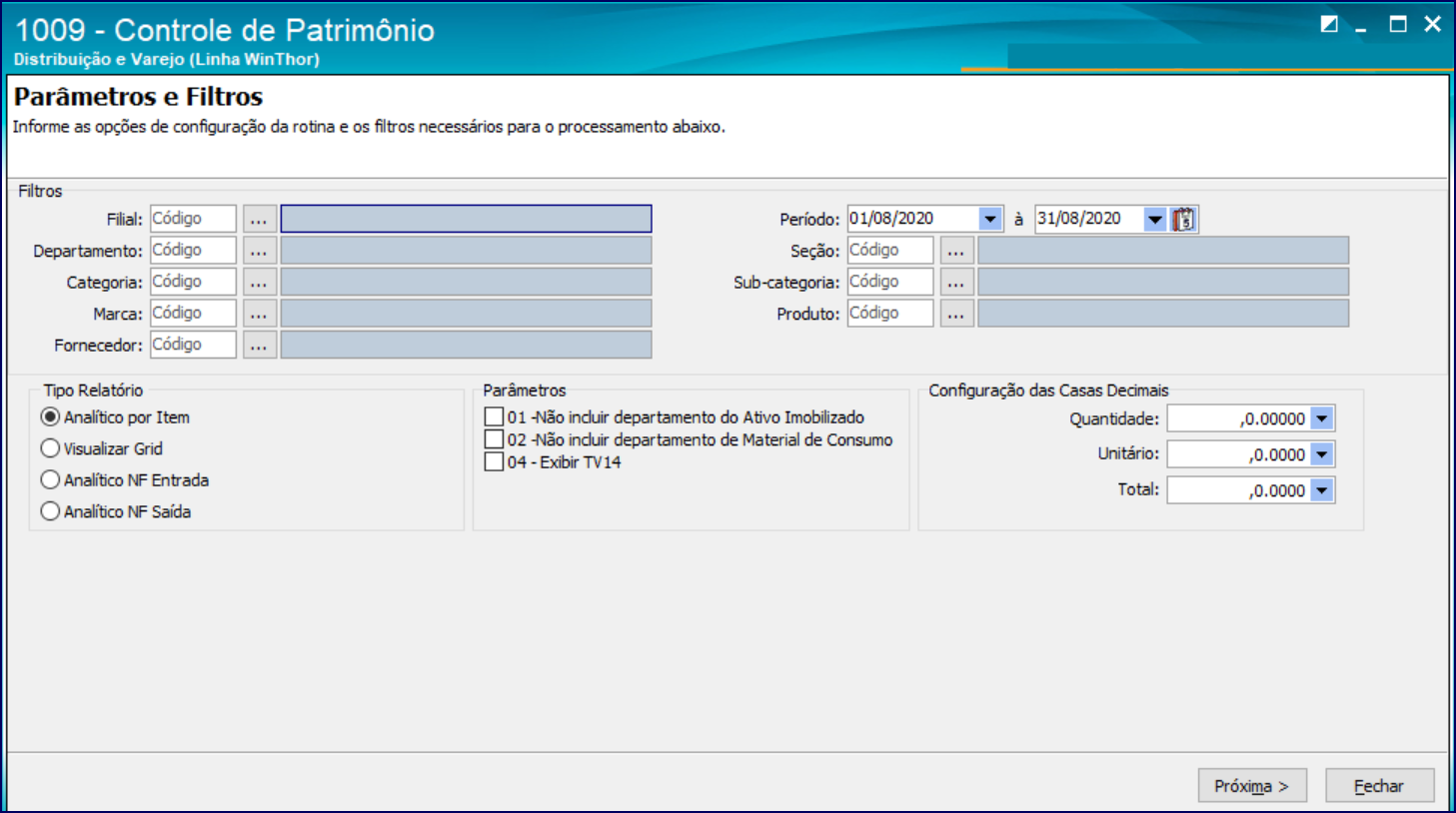Focus the Departamento Código input field

coord(193,251)
